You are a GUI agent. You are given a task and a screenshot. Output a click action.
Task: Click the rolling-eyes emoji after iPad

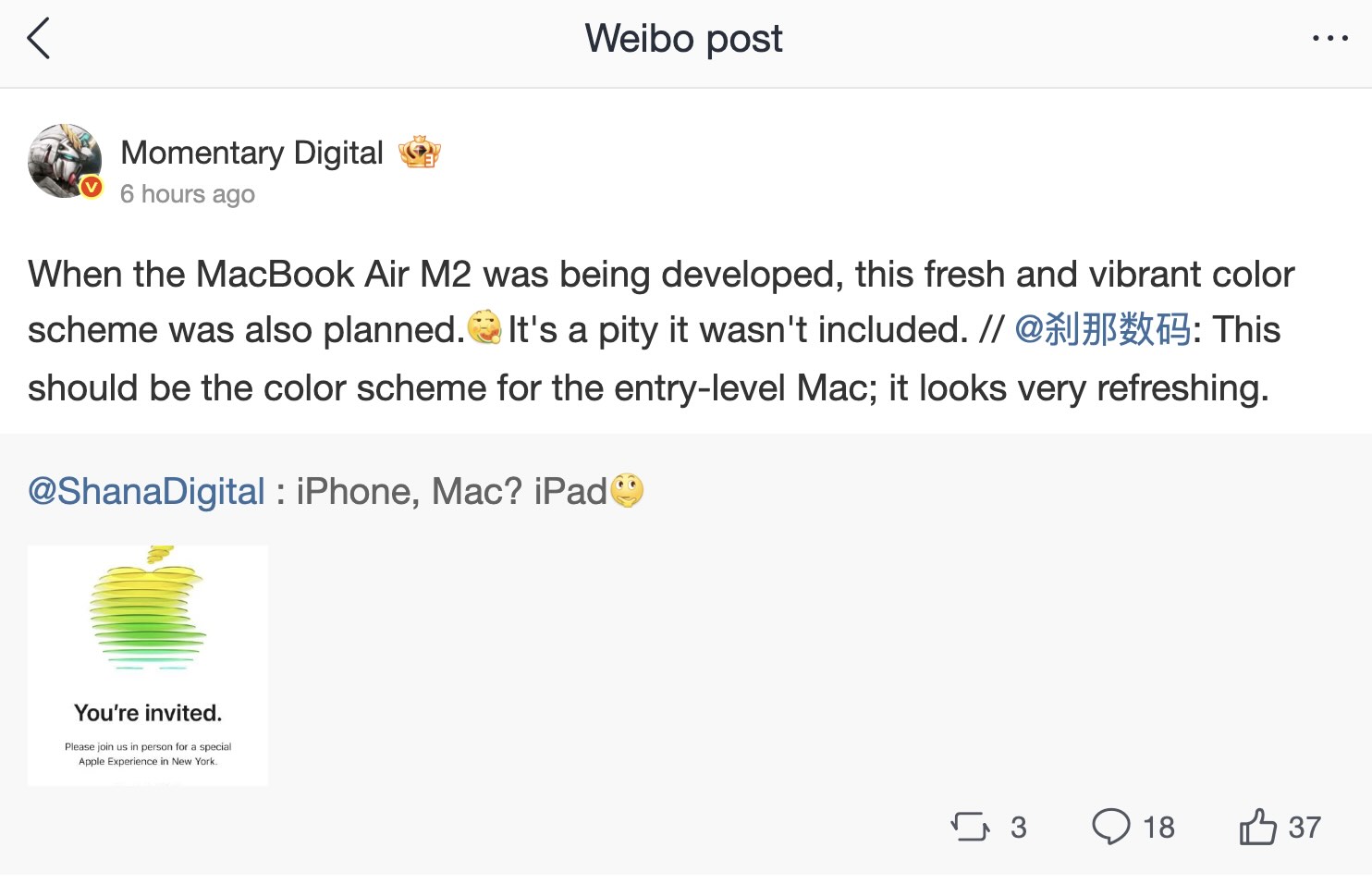[x=628, y=492]
